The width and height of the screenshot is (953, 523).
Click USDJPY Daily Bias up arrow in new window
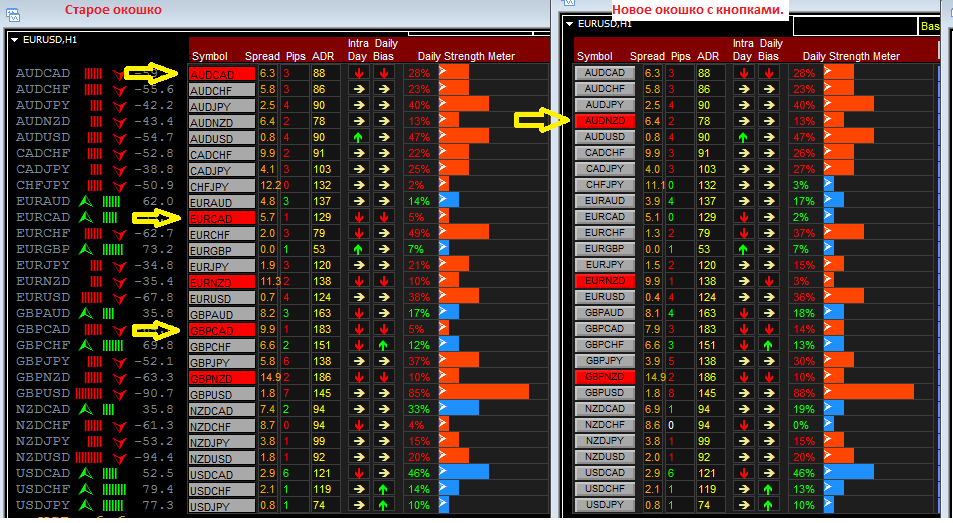tap(769, 505)
